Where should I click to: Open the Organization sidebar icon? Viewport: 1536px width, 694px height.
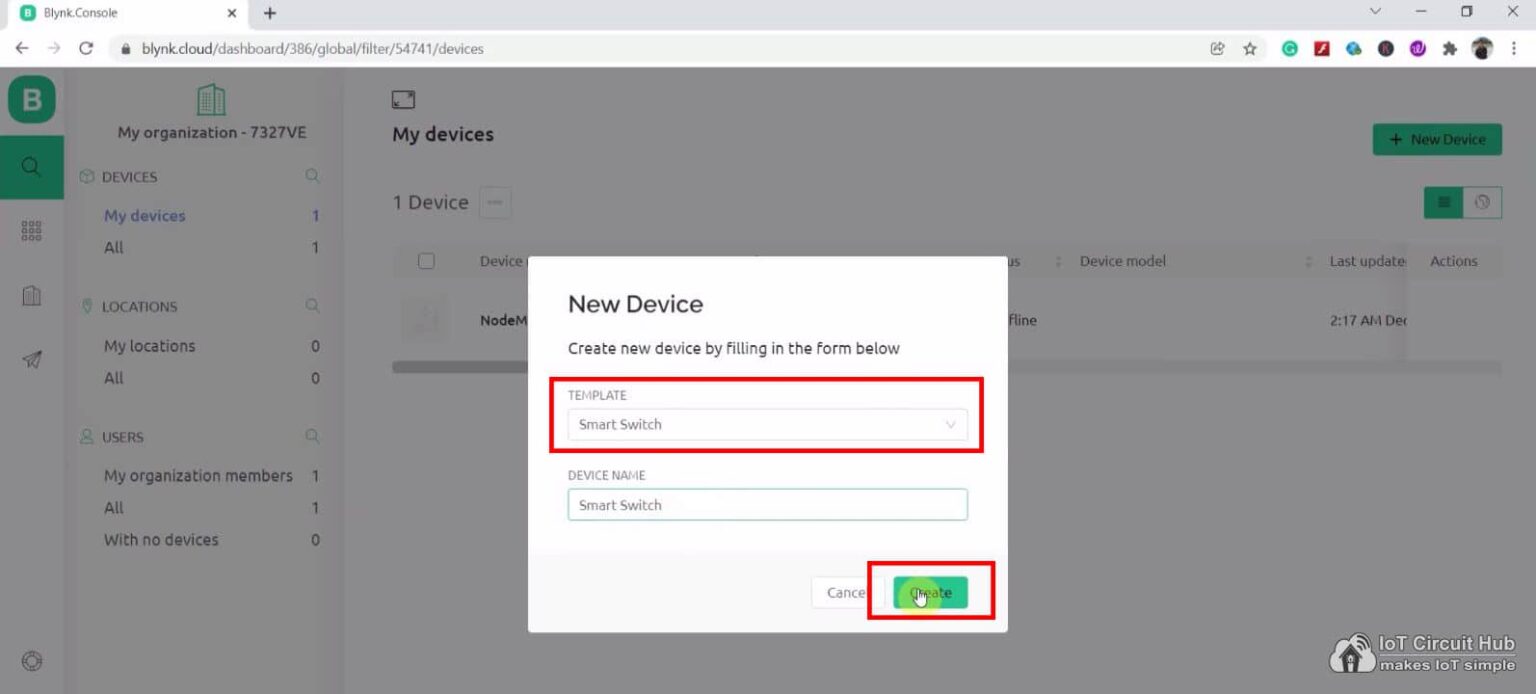(31, 296)
